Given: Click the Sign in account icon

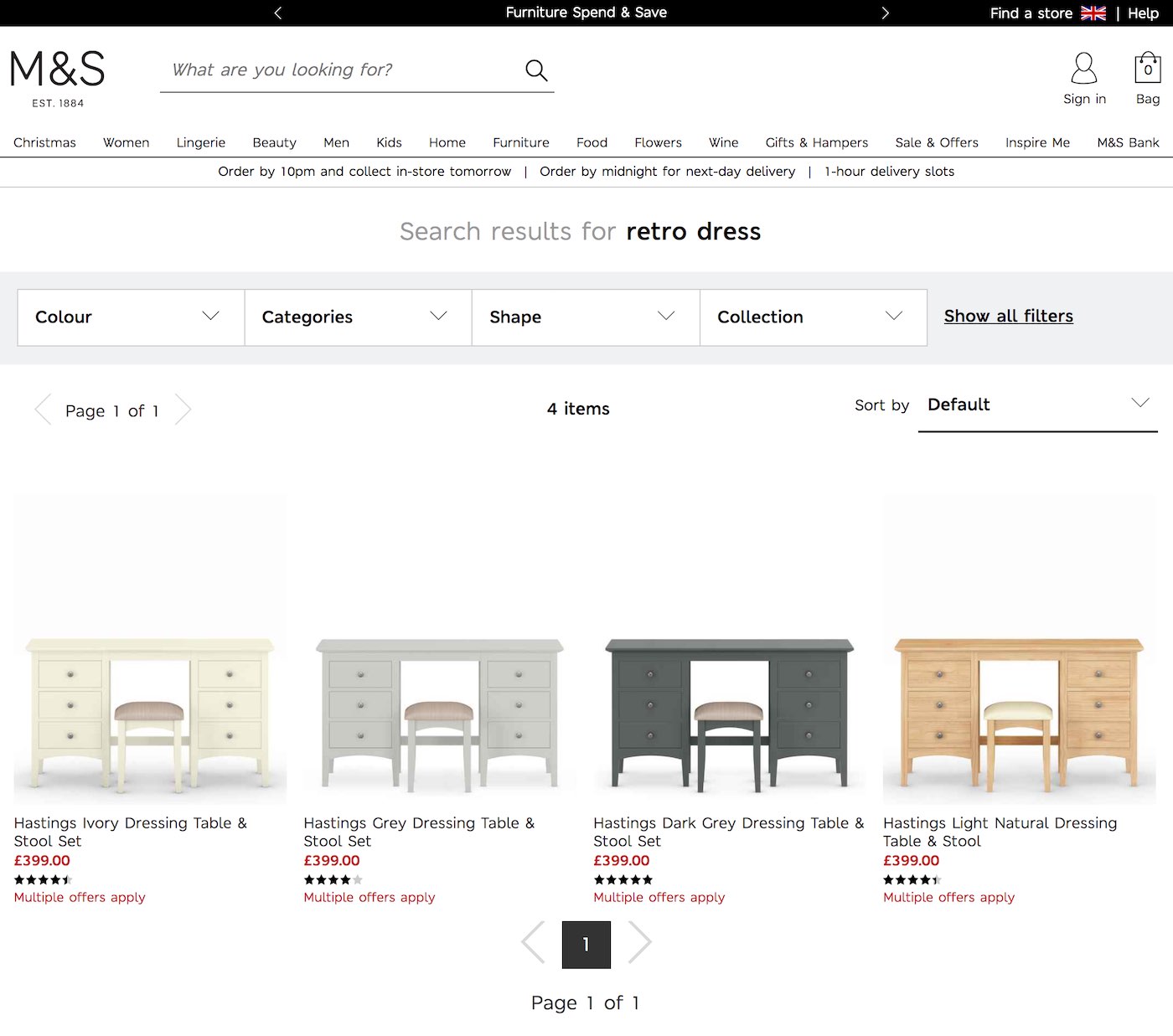Looking at the screenshot, I should (x=1083, y=75).
